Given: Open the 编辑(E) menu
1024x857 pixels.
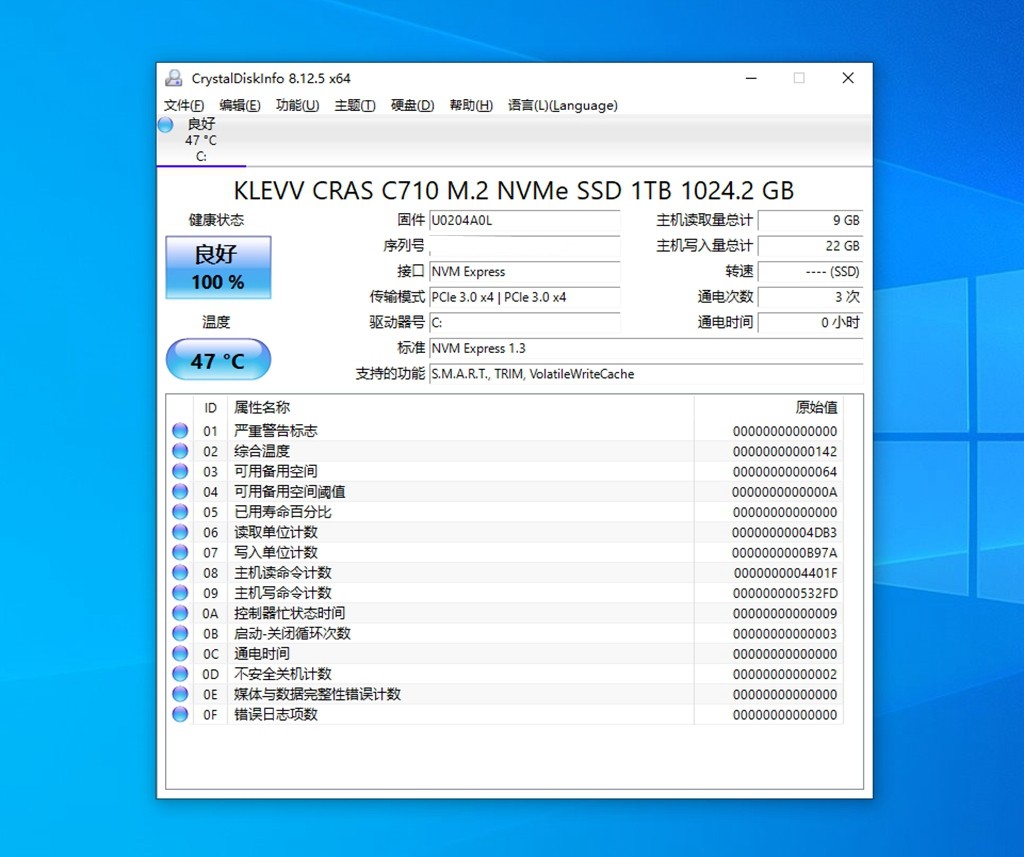Looking at the screenshot, I should (240, 105).
